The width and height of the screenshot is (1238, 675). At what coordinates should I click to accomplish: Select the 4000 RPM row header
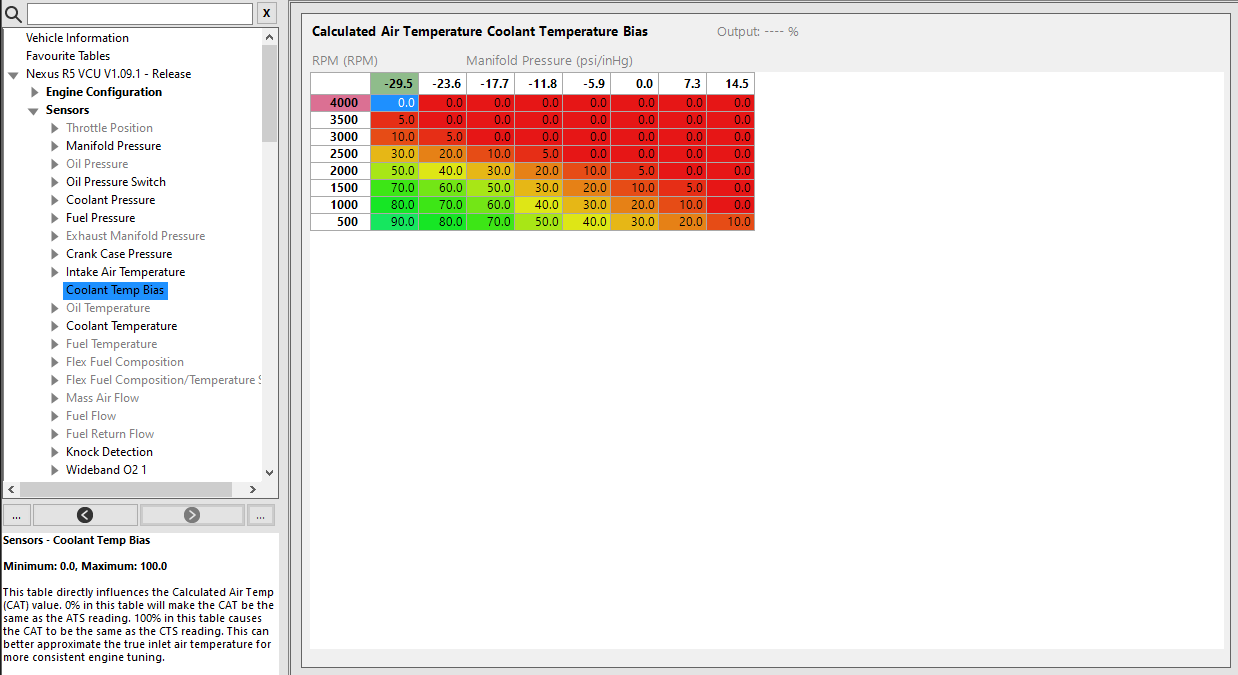(x=340, y=102)
